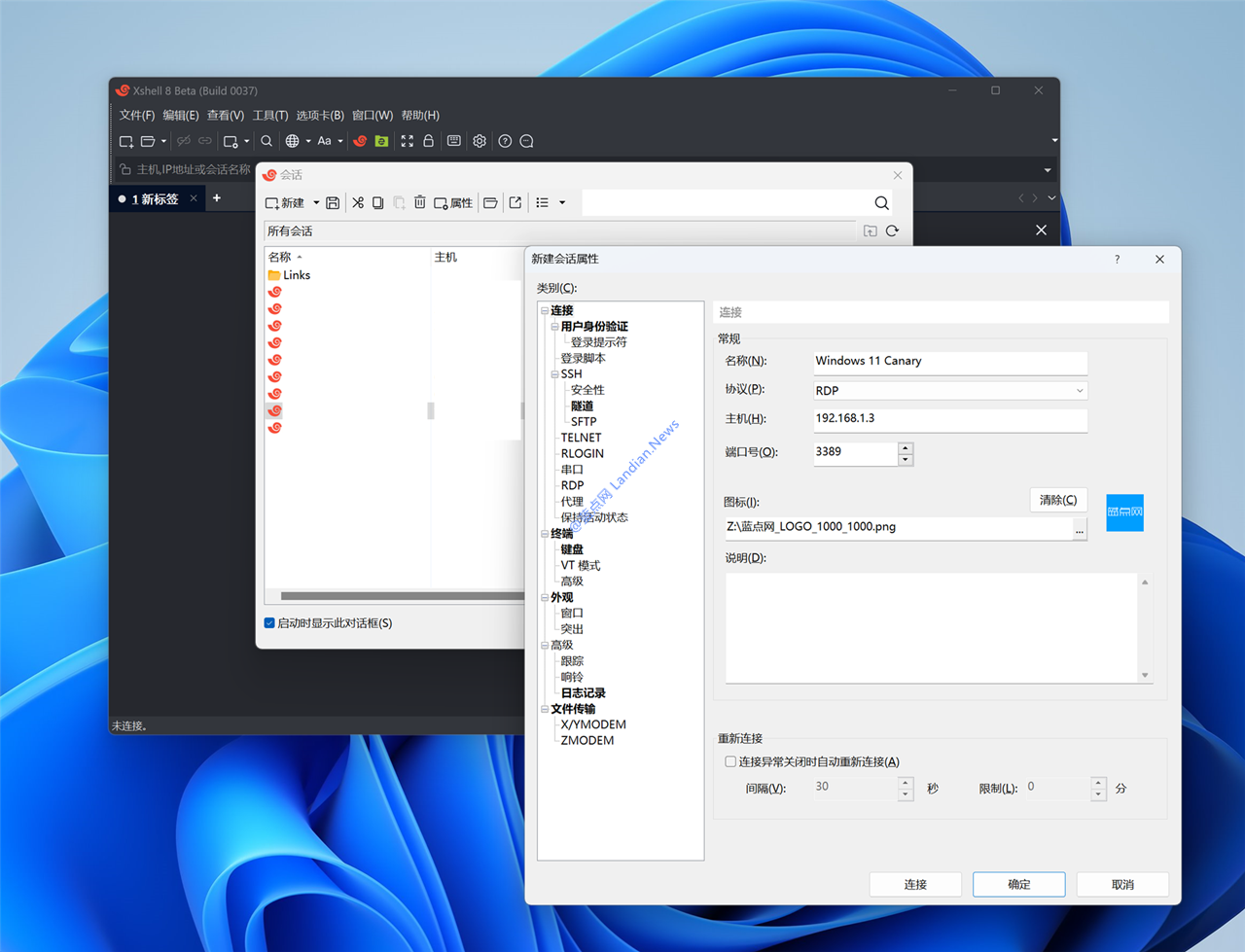Screen dimensions: 1245x952
Task: Click the help question mark icon in toolbar
Action: point(505,141)
